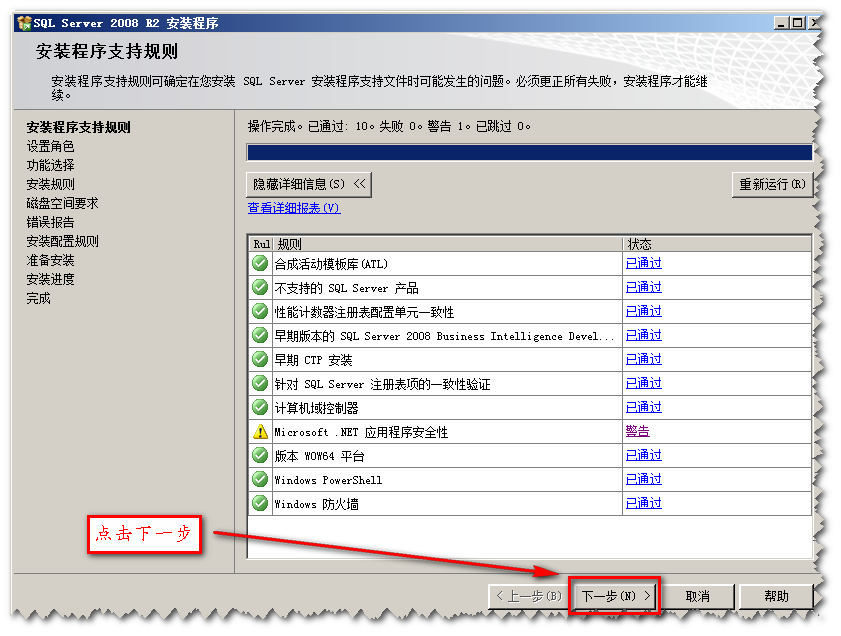The height and width of the screenshot is (636, 841).
Task: Open 已通过 link for Windows 防火墙
Action: (644, 503)
